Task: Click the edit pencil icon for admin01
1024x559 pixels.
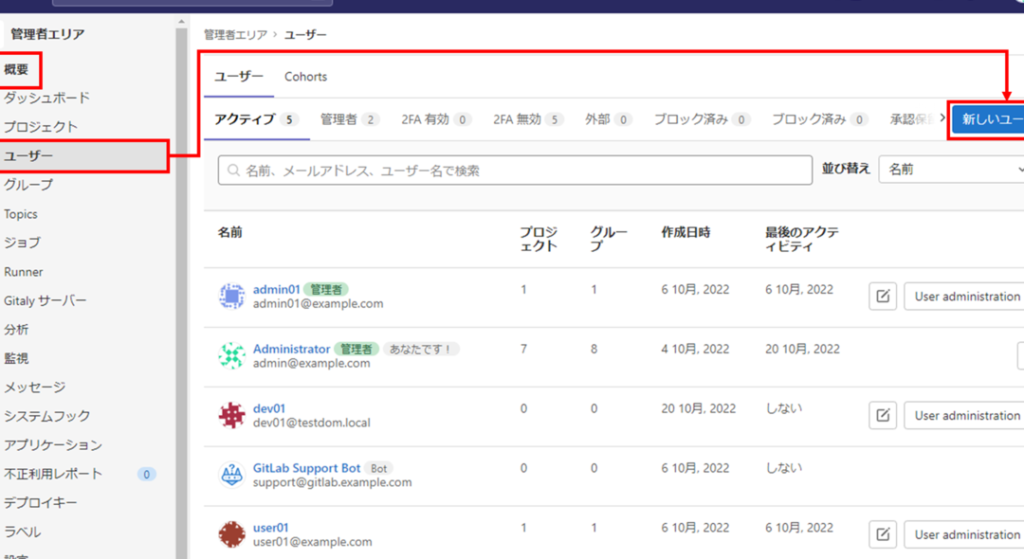Action: pos(882,297)
